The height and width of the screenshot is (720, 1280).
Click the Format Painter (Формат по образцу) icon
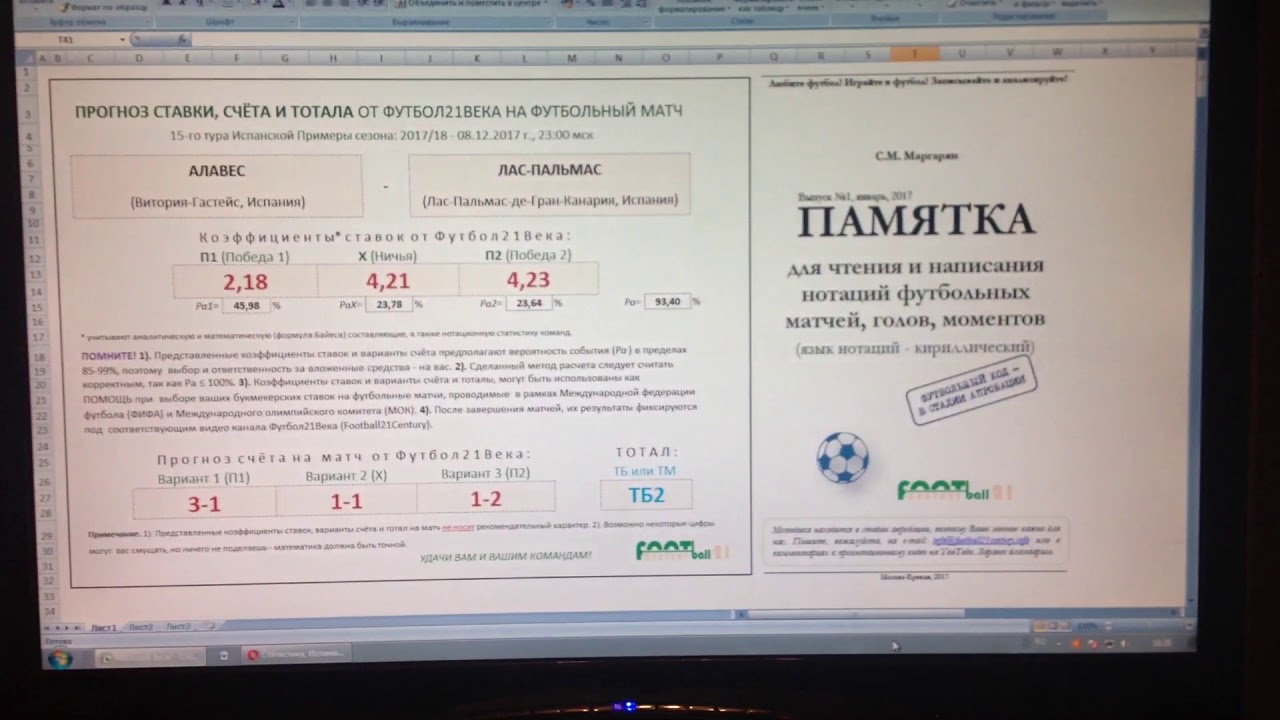point(63,7)
